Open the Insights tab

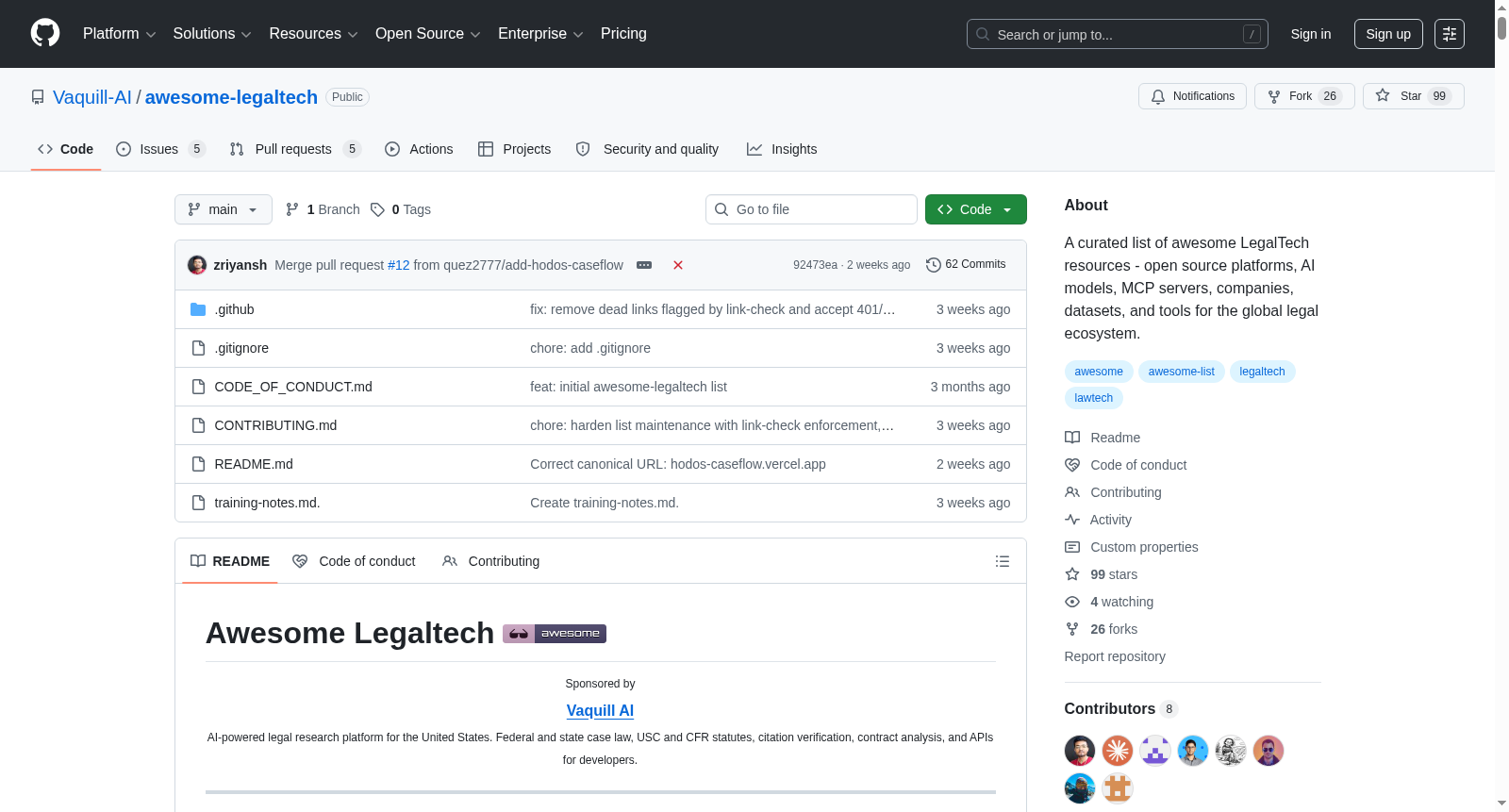[782, 149]
